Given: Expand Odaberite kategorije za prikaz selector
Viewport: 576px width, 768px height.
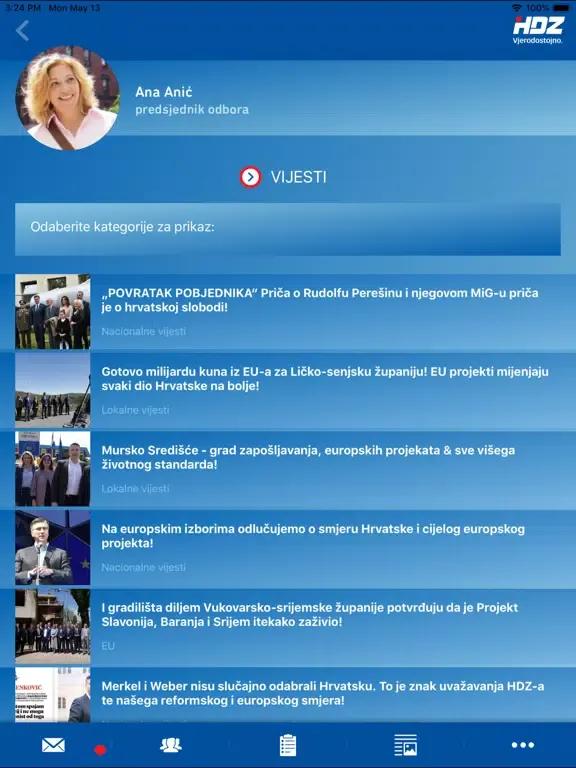Looking at the screenshot, I should coord(288,229).
